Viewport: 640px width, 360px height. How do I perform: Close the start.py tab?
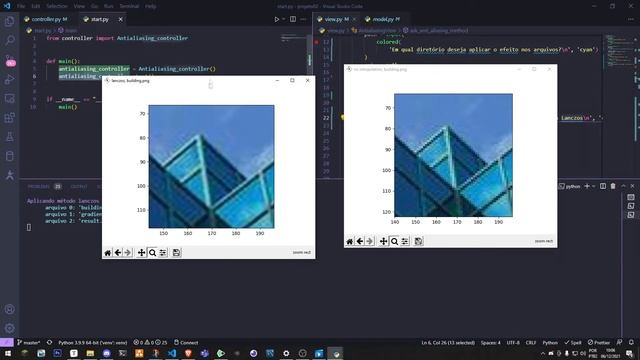pos(120,19)
